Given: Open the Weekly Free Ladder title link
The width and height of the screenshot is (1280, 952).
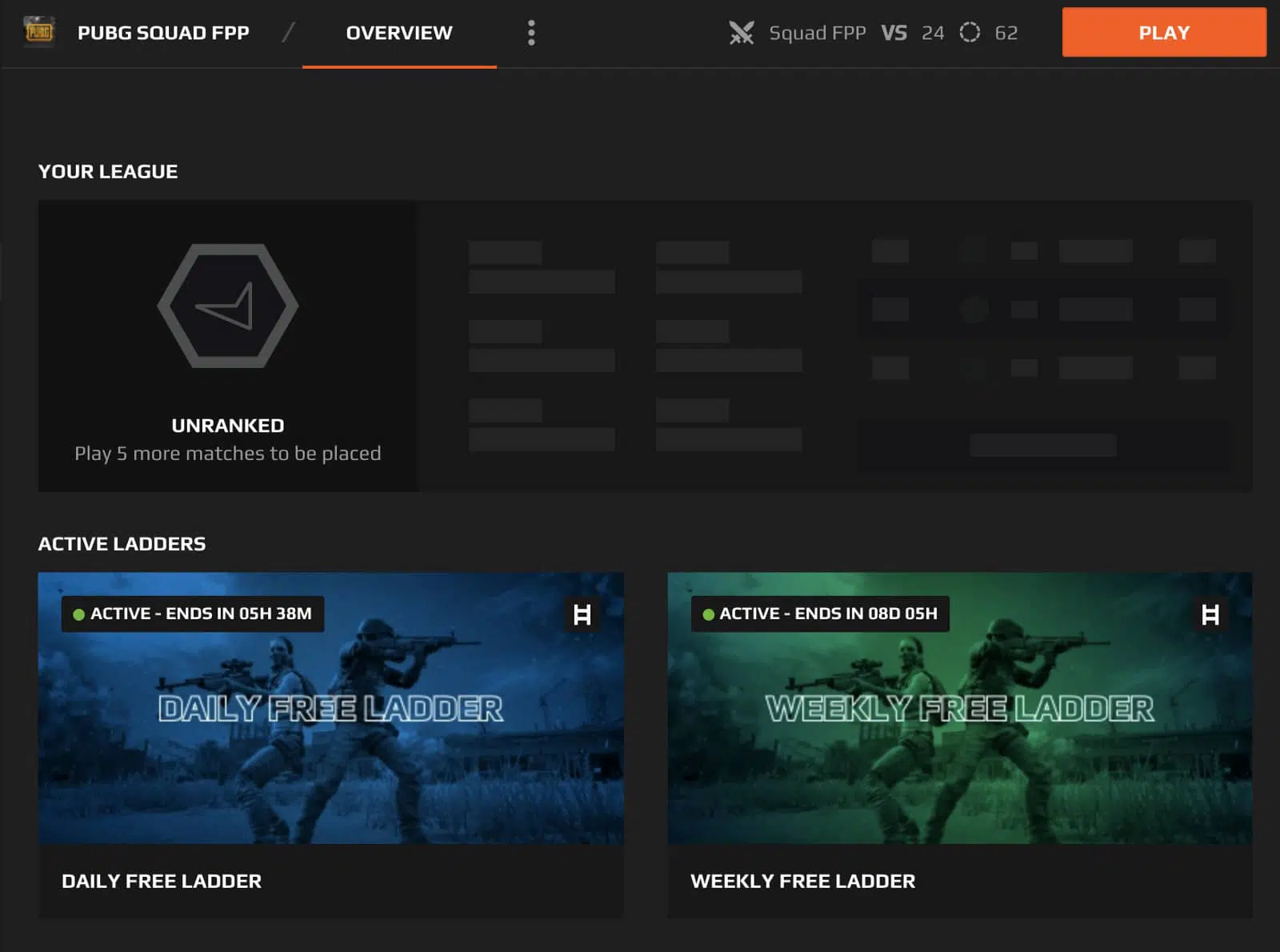Looking at the screenshot, I should click(802, 881).
